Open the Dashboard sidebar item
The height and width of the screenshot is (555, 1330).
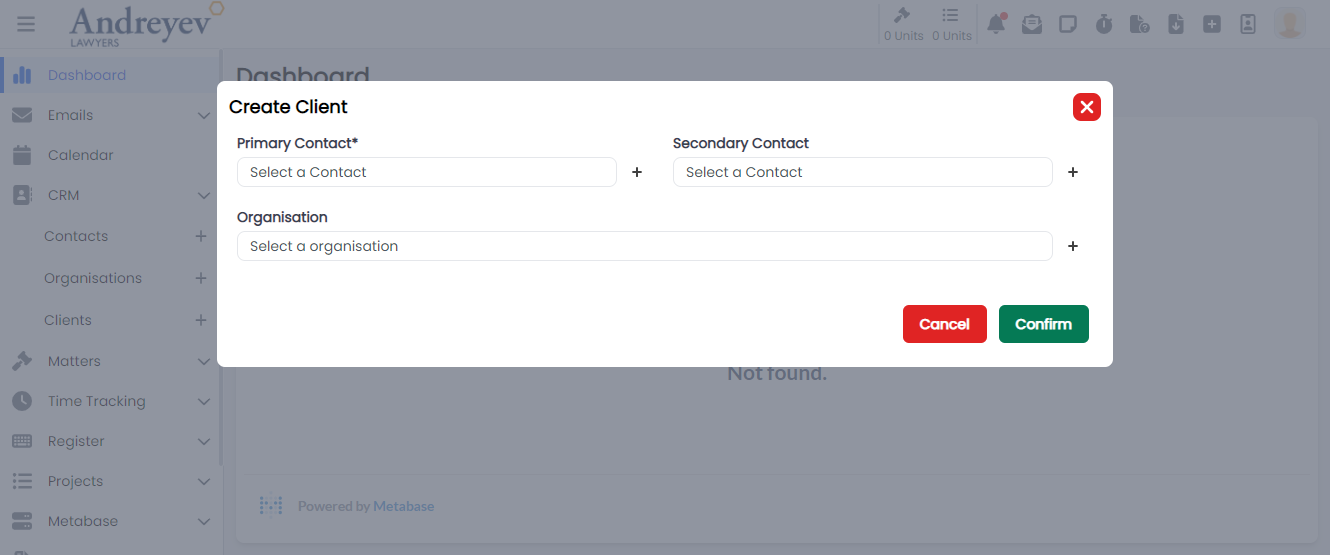[x=86, y=75]
